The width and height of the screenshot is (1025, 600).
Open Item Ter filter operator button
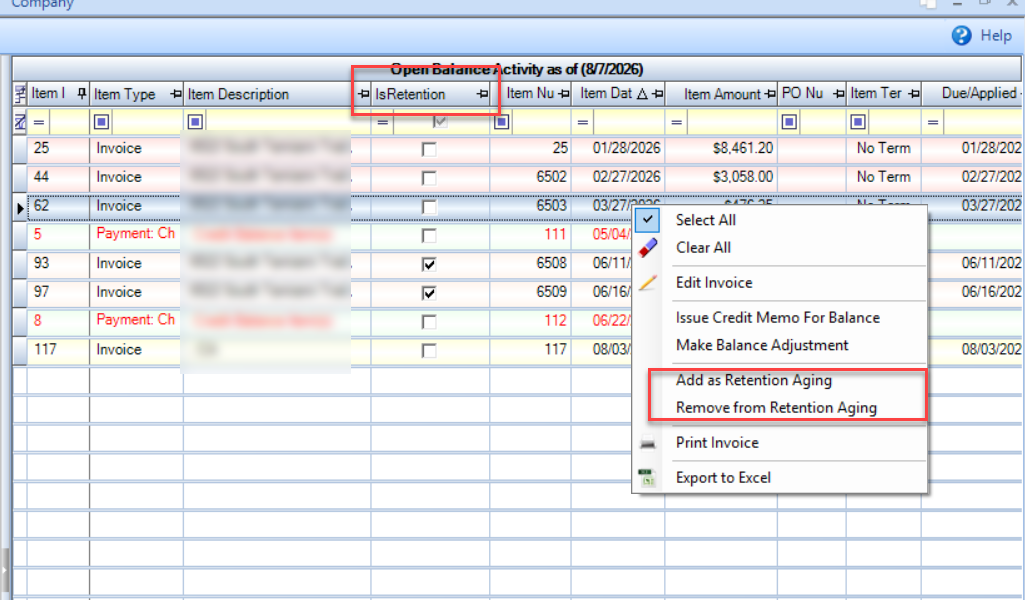[x=858, y=122]
